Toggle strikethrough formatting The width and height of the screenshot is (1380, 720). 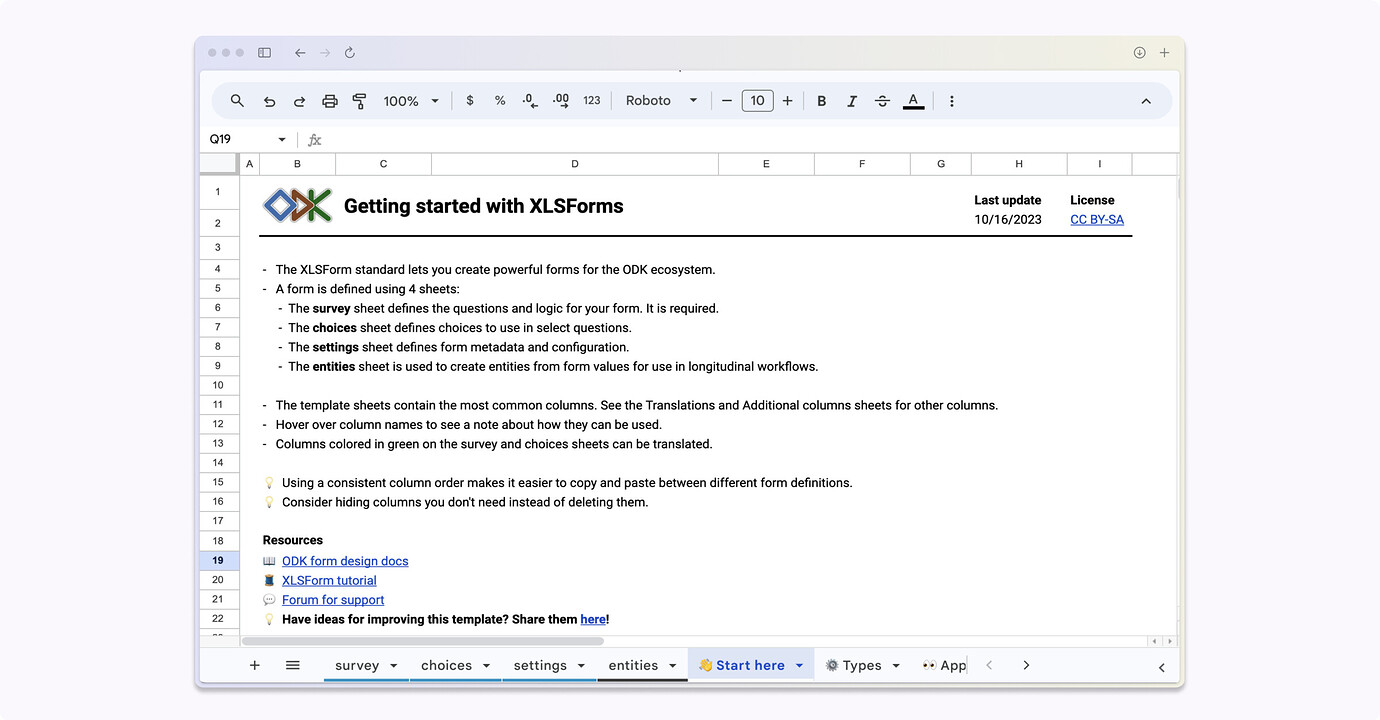[x=882, y=101]
